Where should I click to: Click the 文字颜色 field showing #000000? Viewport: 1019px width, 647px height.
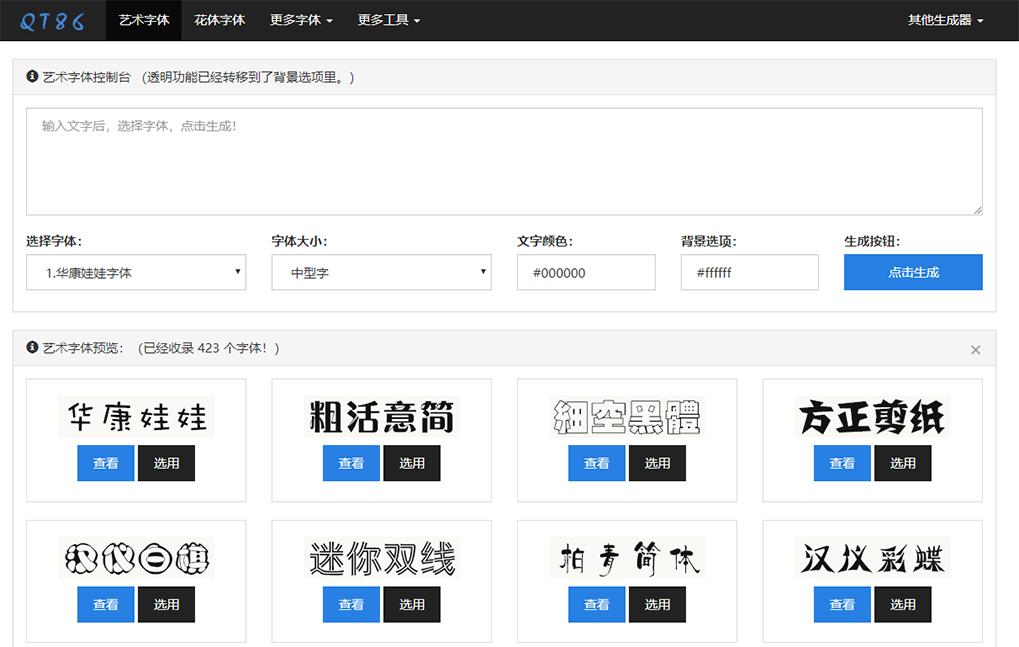[x=586, y=272]
